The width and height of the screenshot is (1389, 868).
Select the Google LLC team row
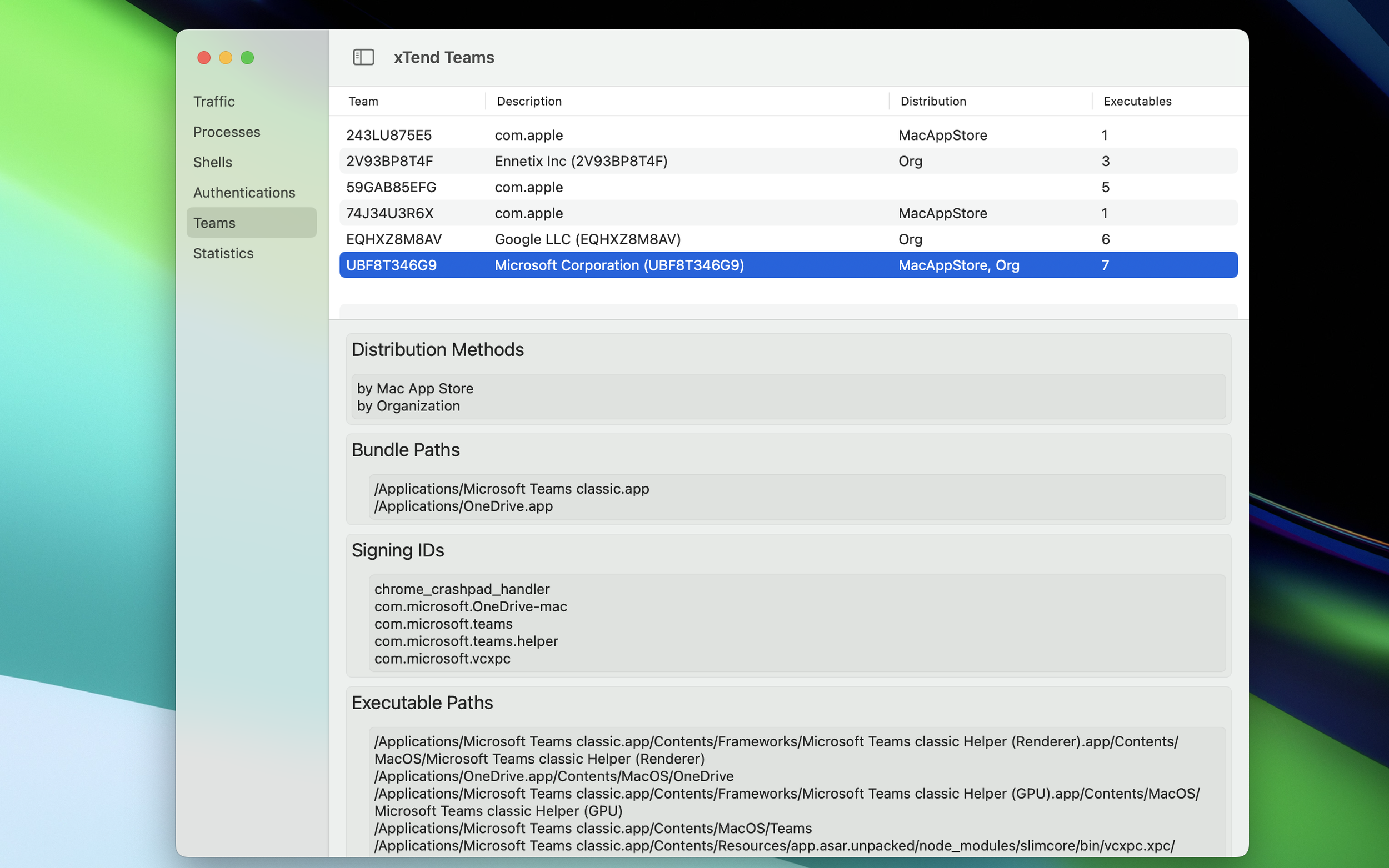point(587,239)
